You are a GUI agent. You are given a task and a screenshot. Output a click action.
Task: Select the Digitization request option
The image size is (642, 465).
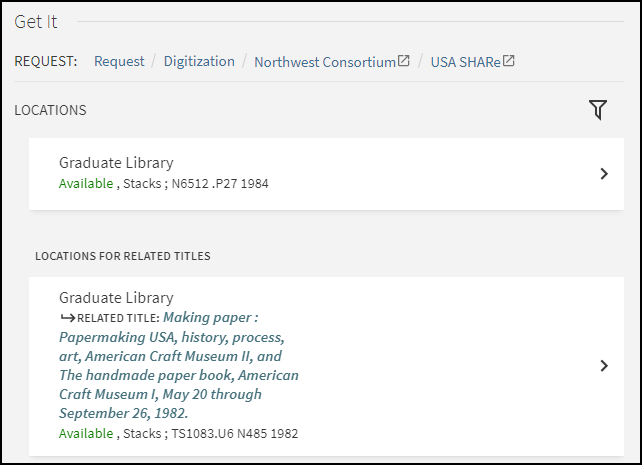[199, 62]
